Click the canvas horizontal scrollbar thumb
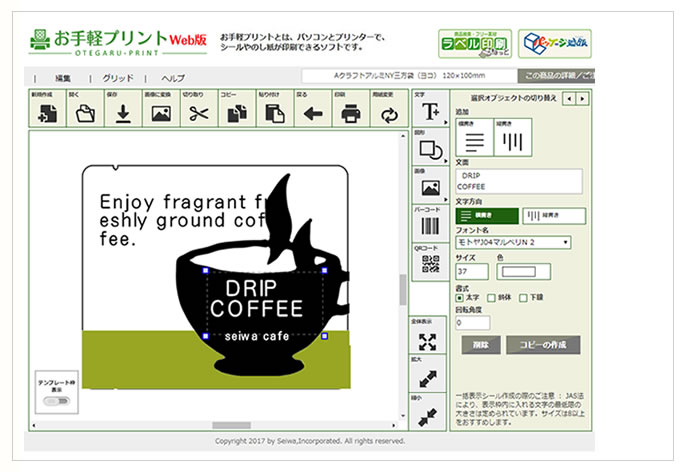 [x=231, y=425]
